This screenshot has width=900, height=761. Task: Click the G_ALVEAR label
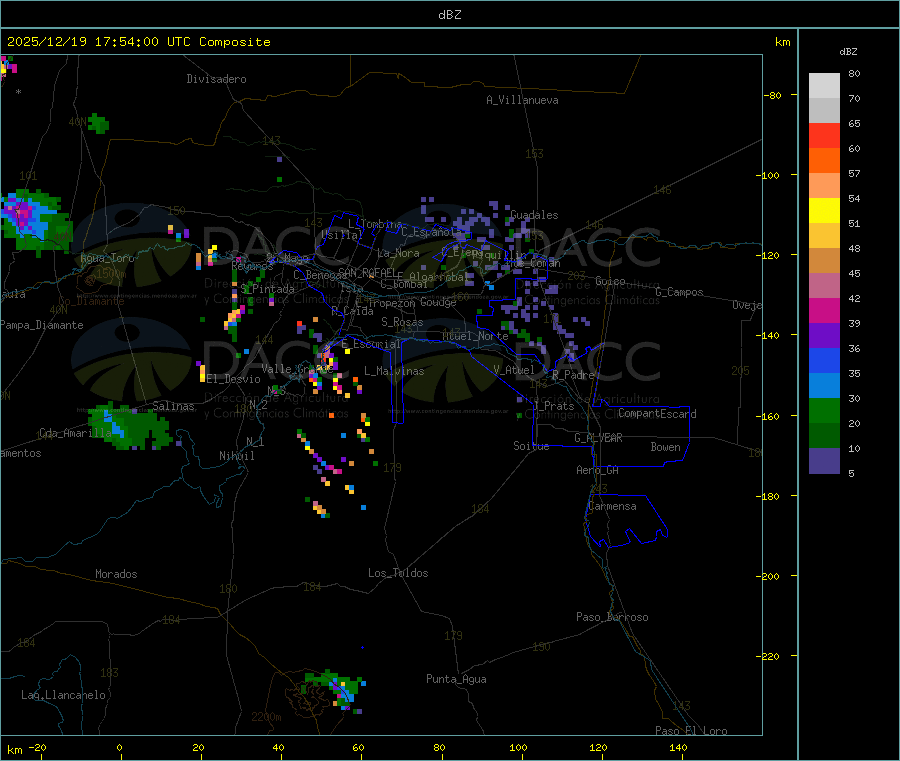tap(598, 438)
